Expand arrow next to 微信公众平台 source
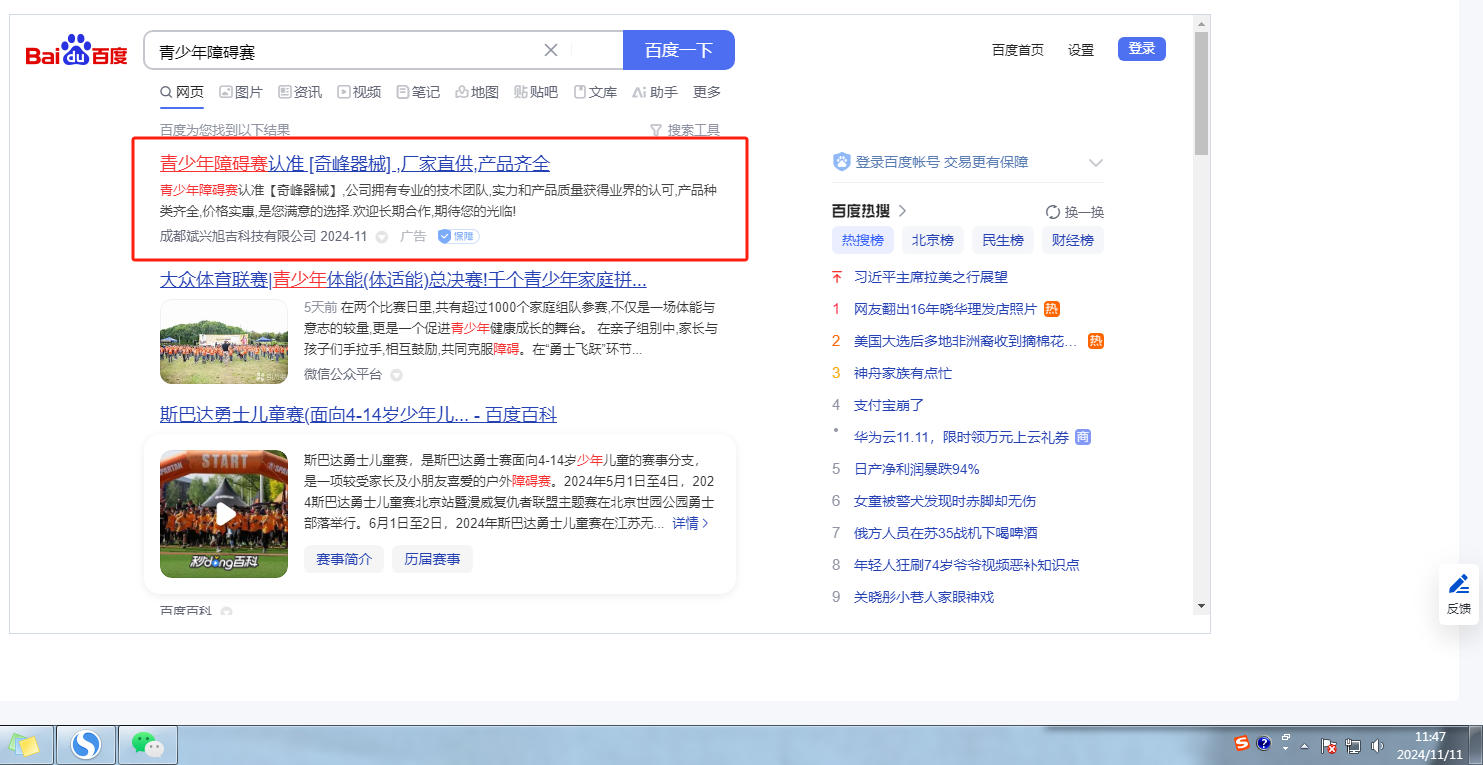Image resolution: width=1483 pixels, height=765 pixels. click(x=396, y=375)
